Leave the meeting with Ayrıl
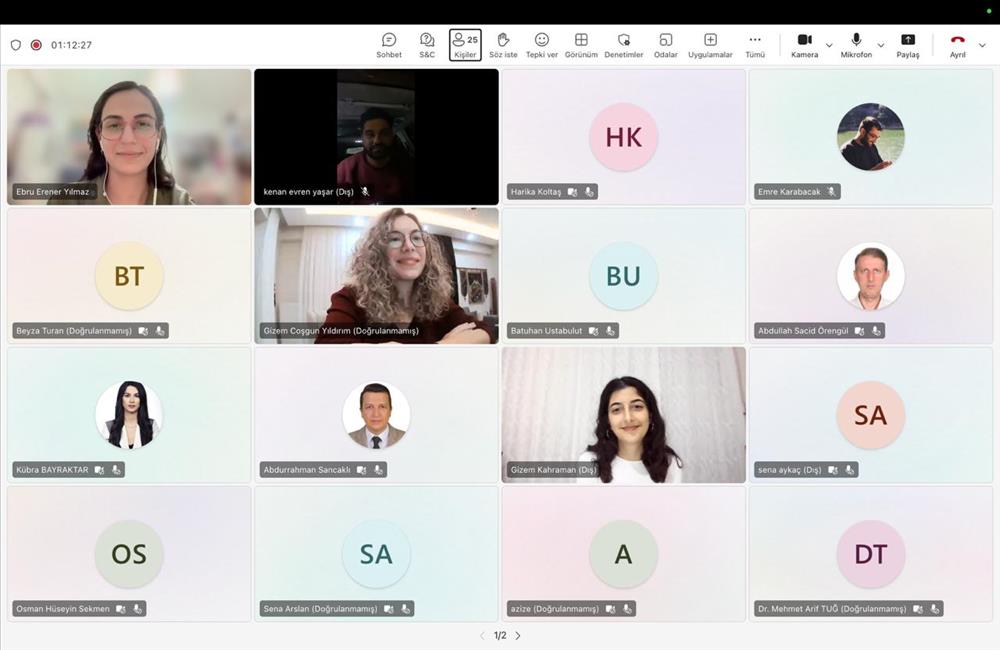 [957, 45]
